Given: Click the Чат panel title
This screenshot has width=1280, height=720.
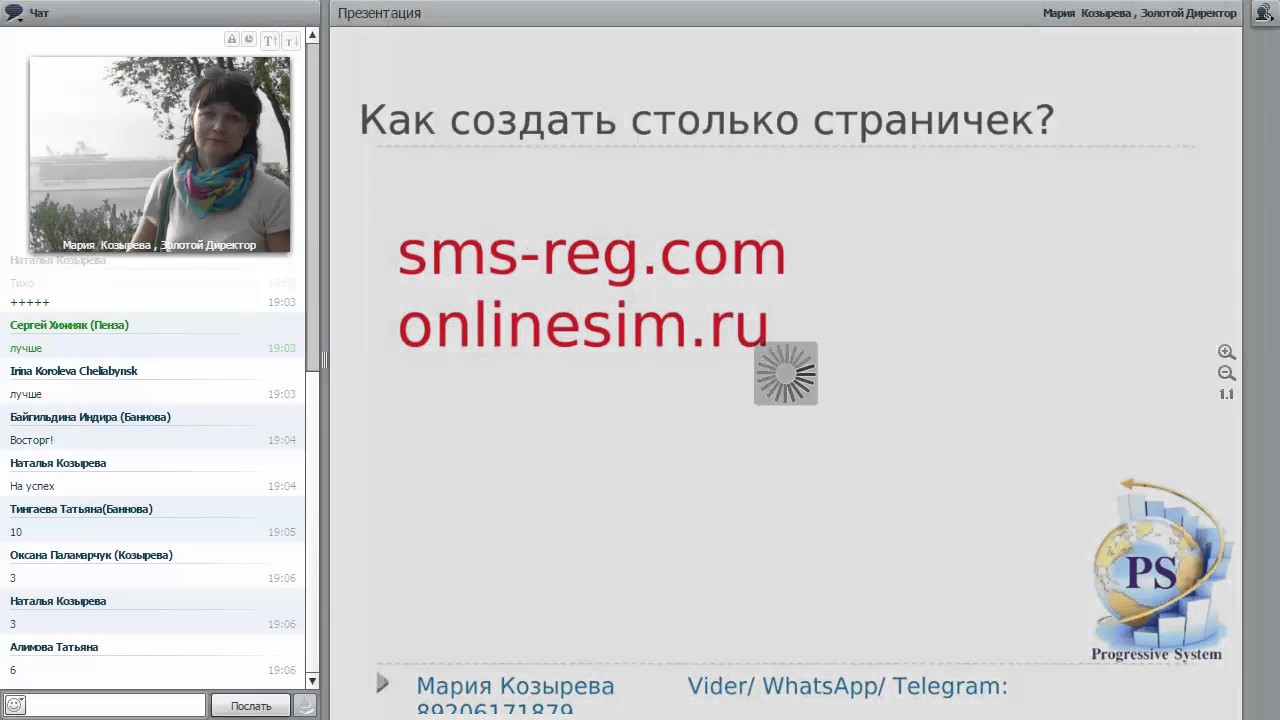Looking at the screenshot, I should pyautogui.click(x=39, y=13).
